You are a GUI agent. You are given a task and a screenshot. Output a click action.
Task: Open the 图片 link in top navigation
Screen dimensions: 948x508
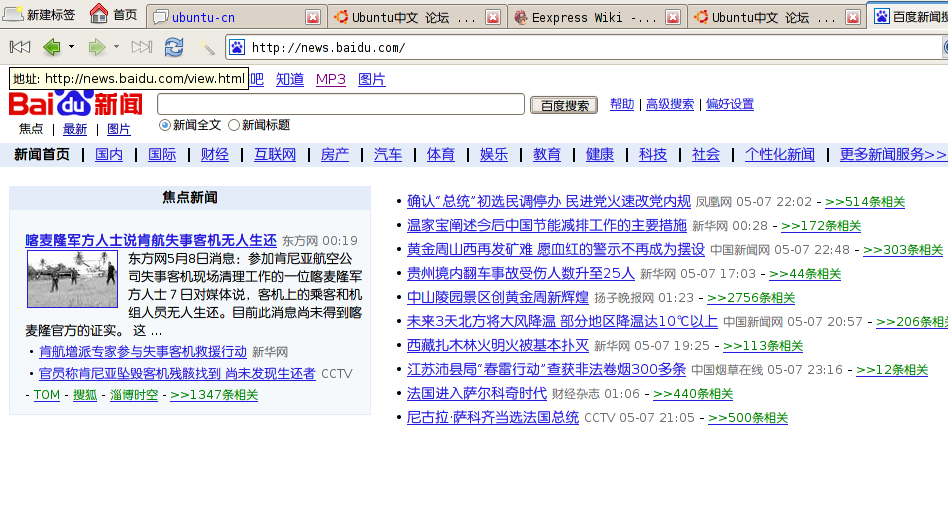(372, 79)
